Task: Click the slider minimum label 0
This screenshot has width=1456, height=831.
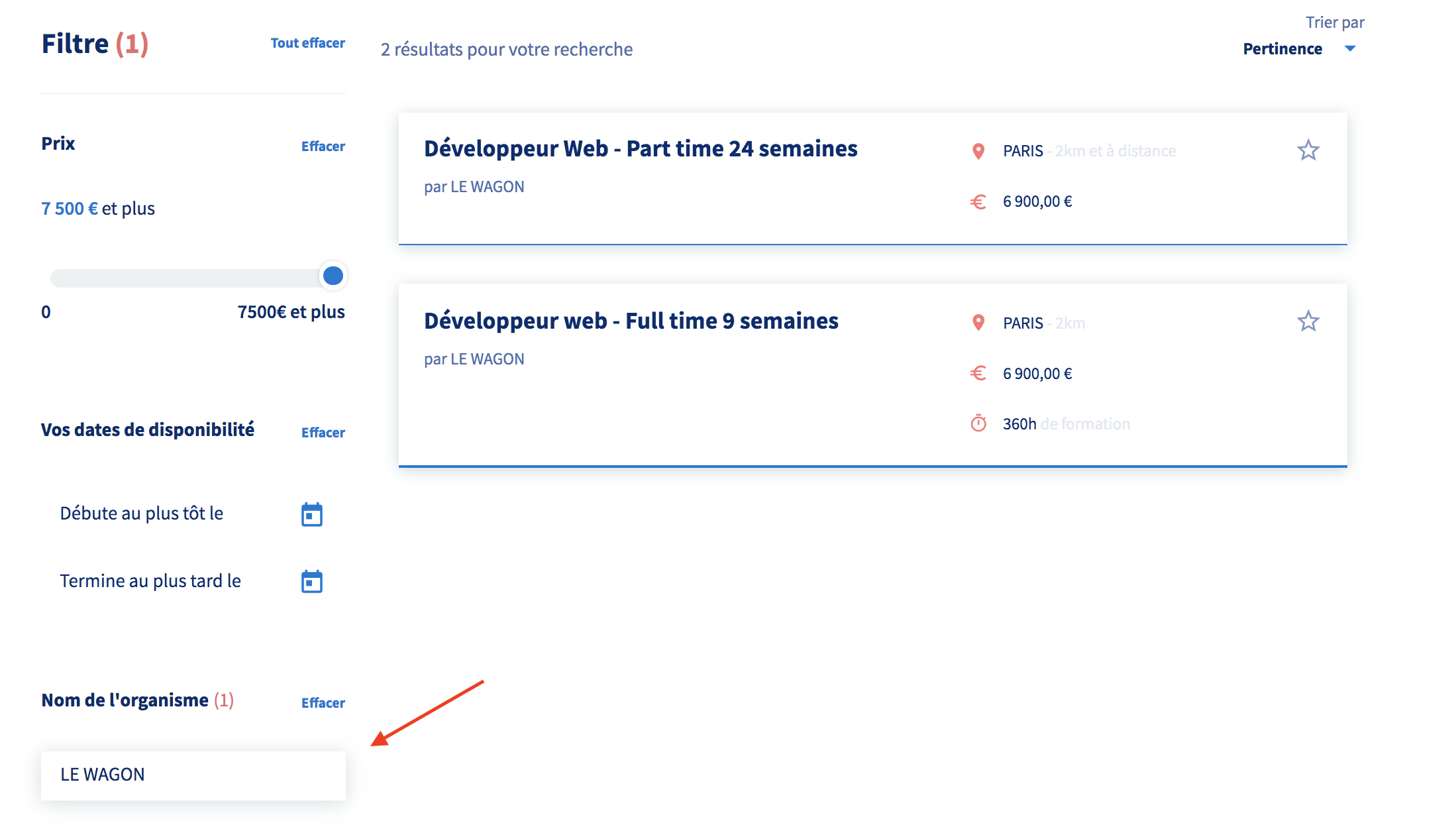Action: pos(46,312)
